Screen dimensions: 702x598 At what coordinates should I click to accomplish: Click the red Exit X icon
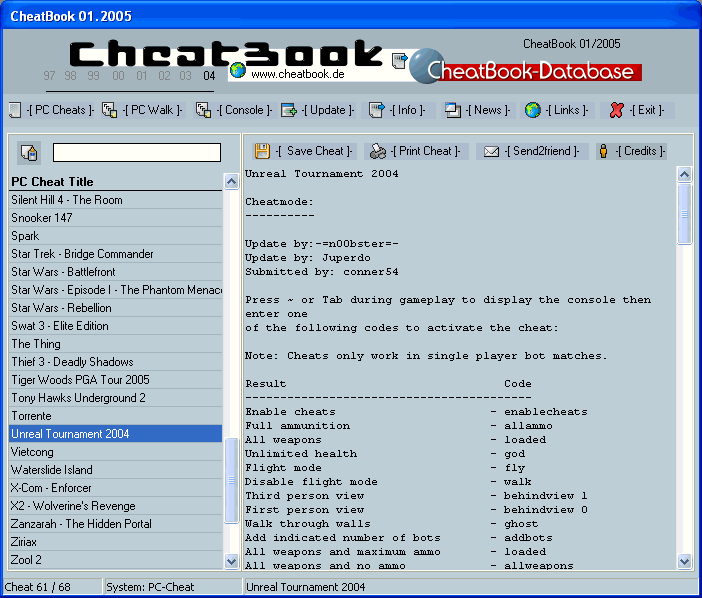click(x=617, y=110)
